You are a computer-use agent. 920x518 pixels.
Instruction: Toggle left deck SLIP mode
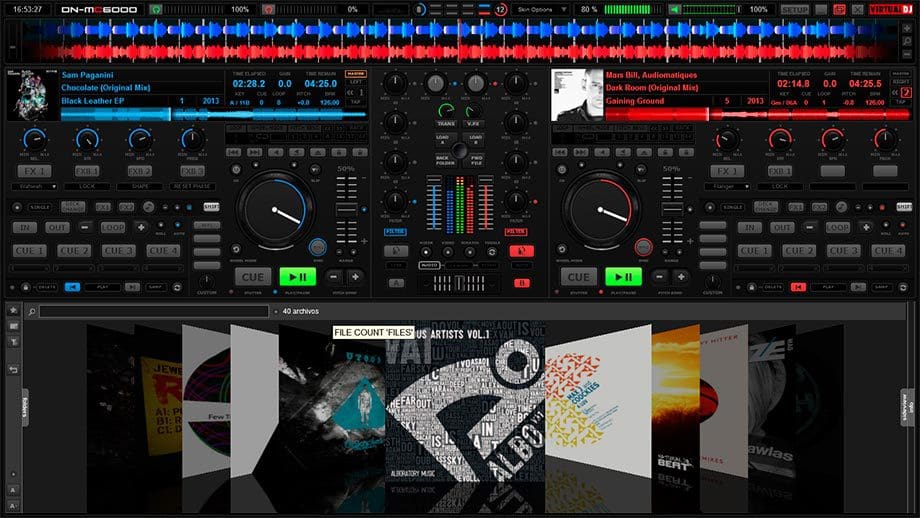point(315,170)
